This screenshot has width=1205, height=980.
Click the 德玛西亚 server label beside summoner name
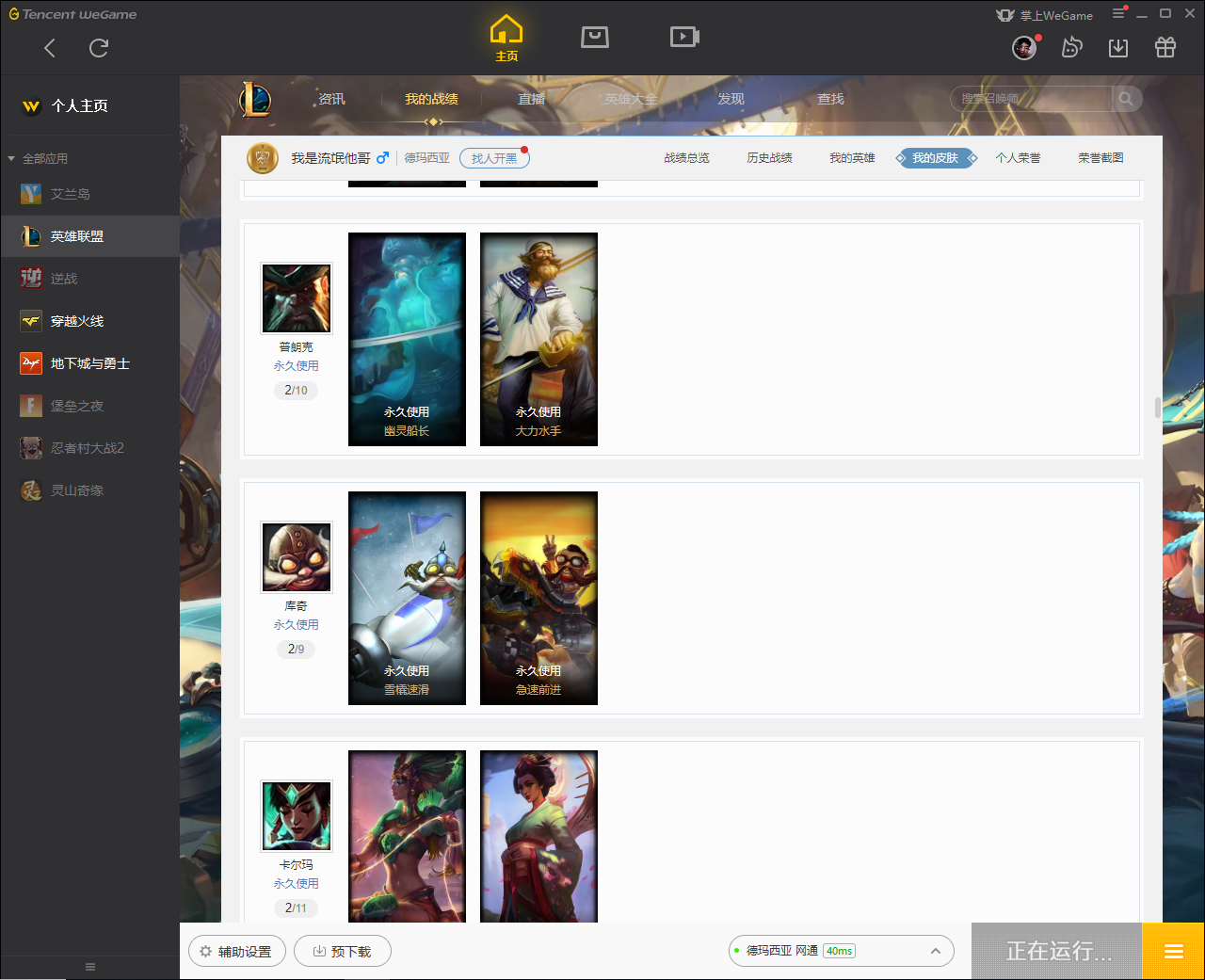427,158
